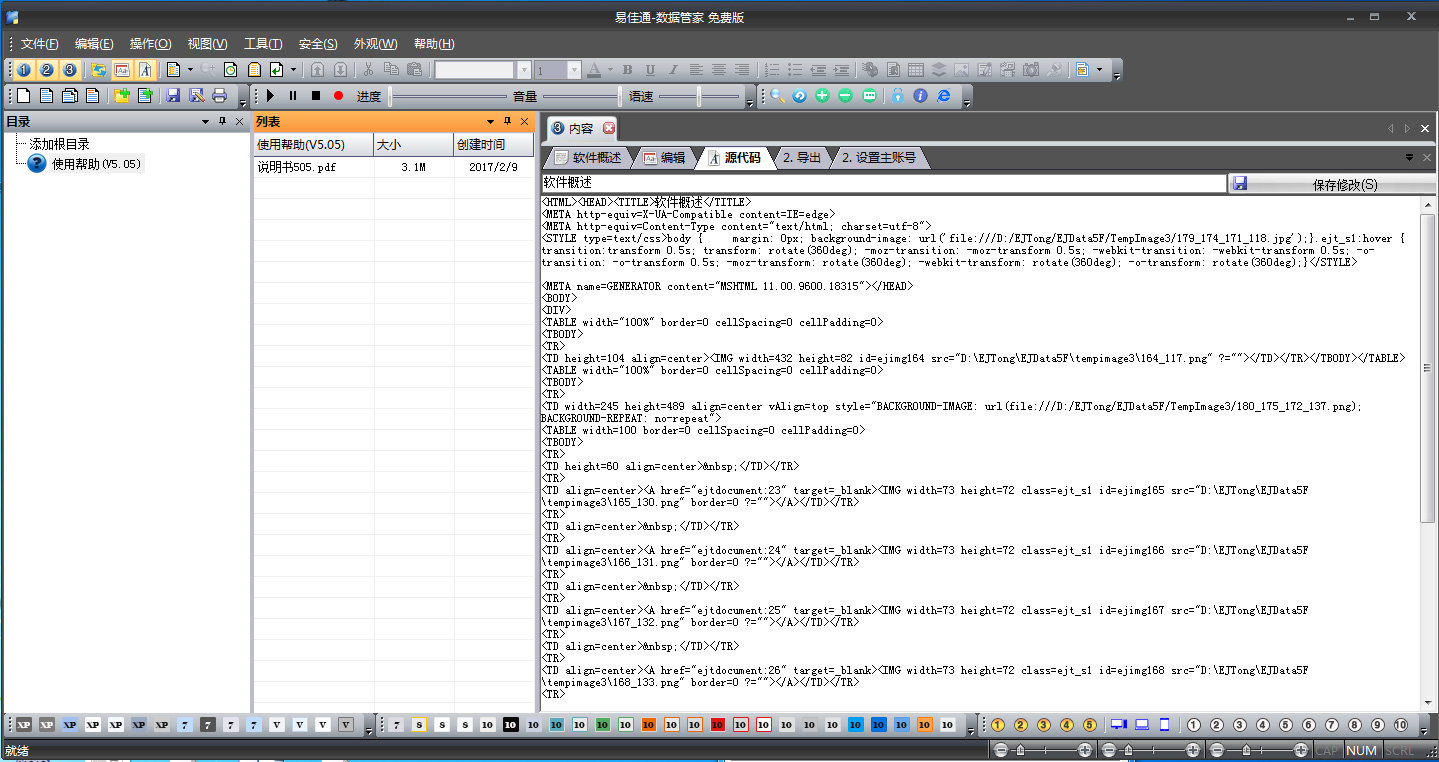Switch to the 软件概述 tab
This screenshot has width=1439, height=762.
pos(587,158)
